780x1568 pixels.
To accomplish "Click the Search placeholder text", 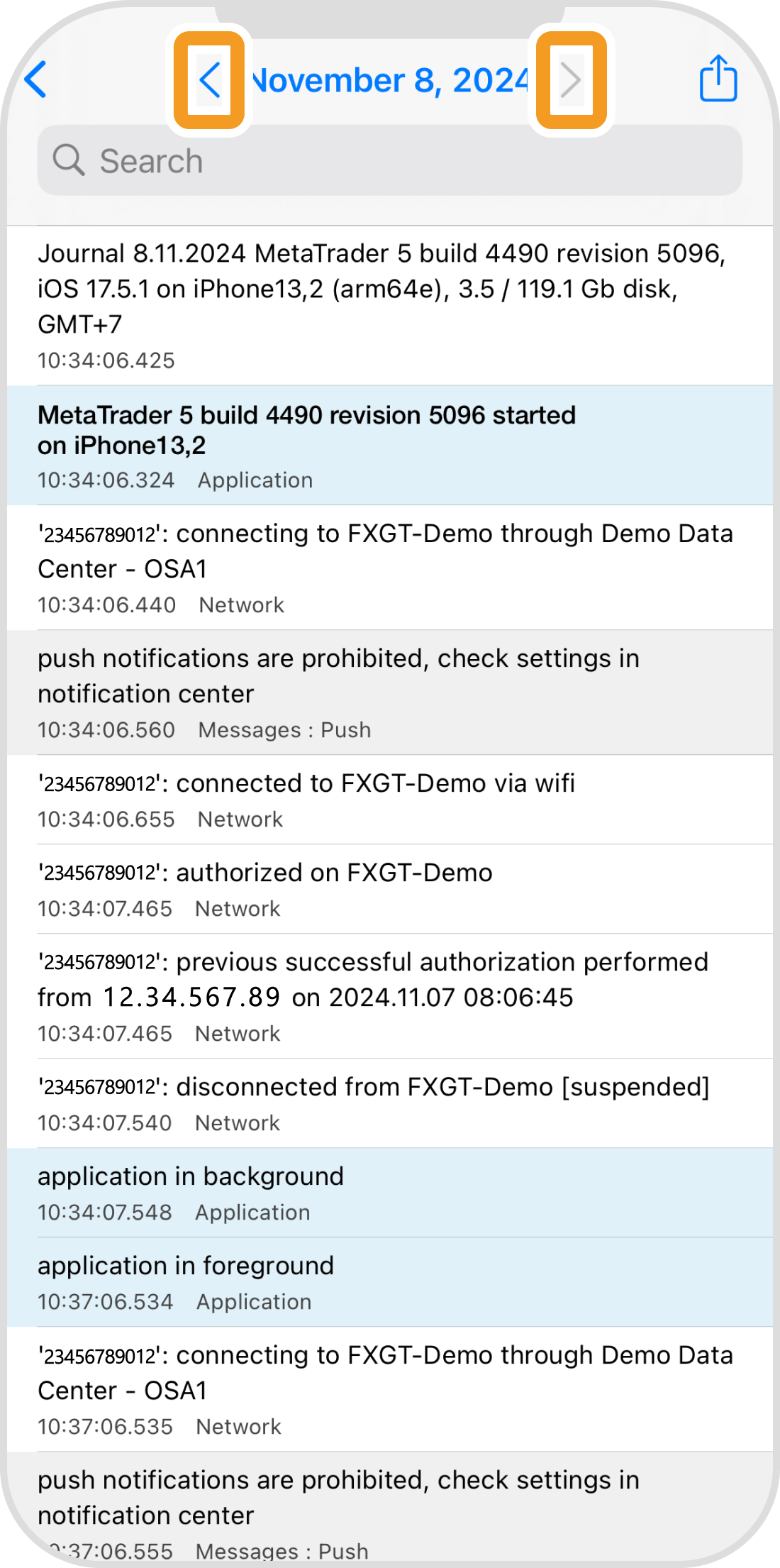I will 151,161.
